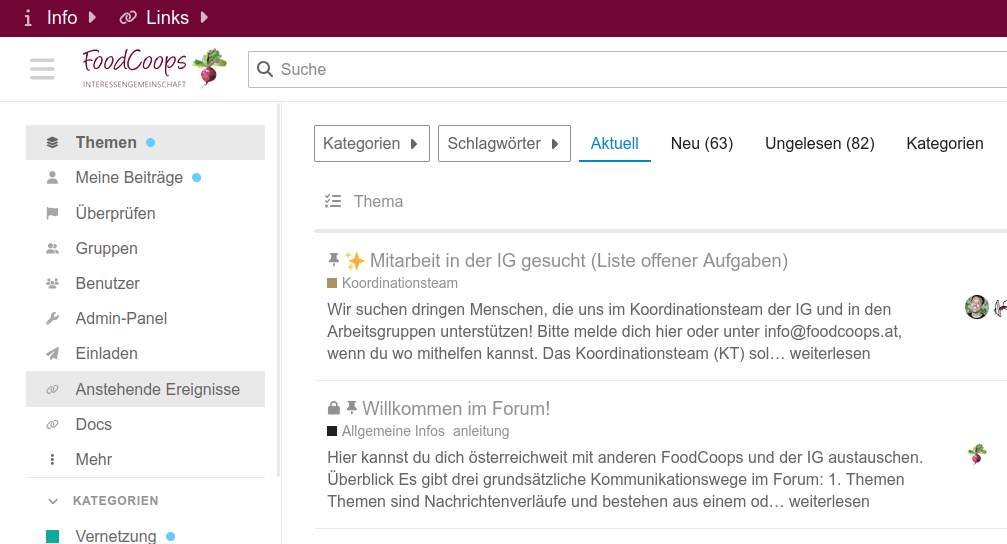Expand the Kategorien filter dropdown
Screen dimensions: 1007x544
[371, 143]
